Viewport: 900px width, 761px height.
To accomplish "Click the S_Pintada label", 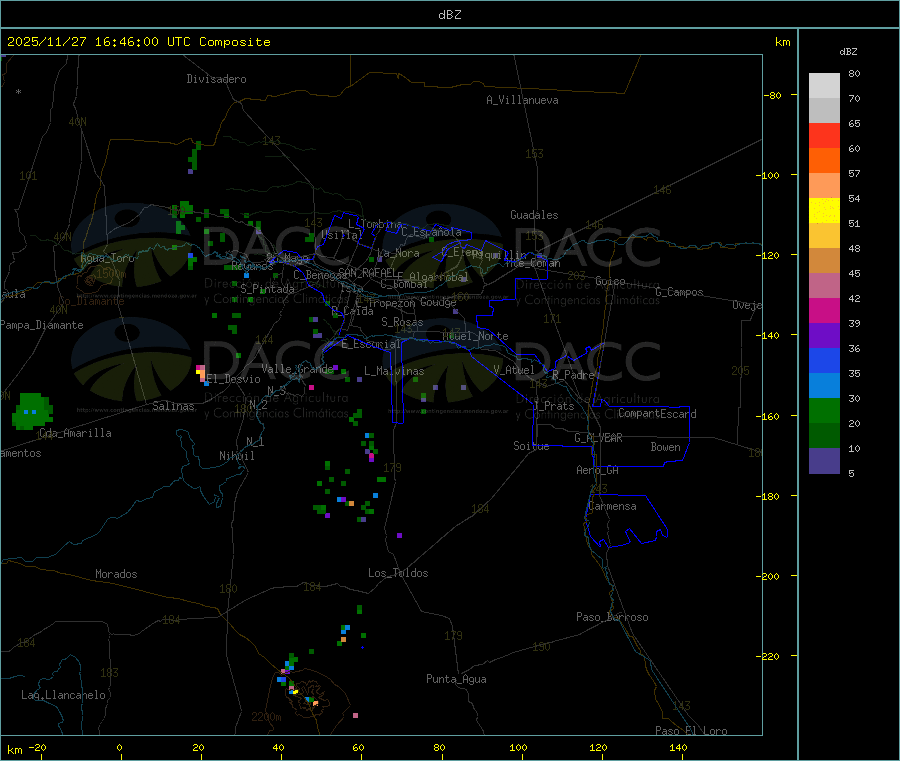I will pos(267,289).
